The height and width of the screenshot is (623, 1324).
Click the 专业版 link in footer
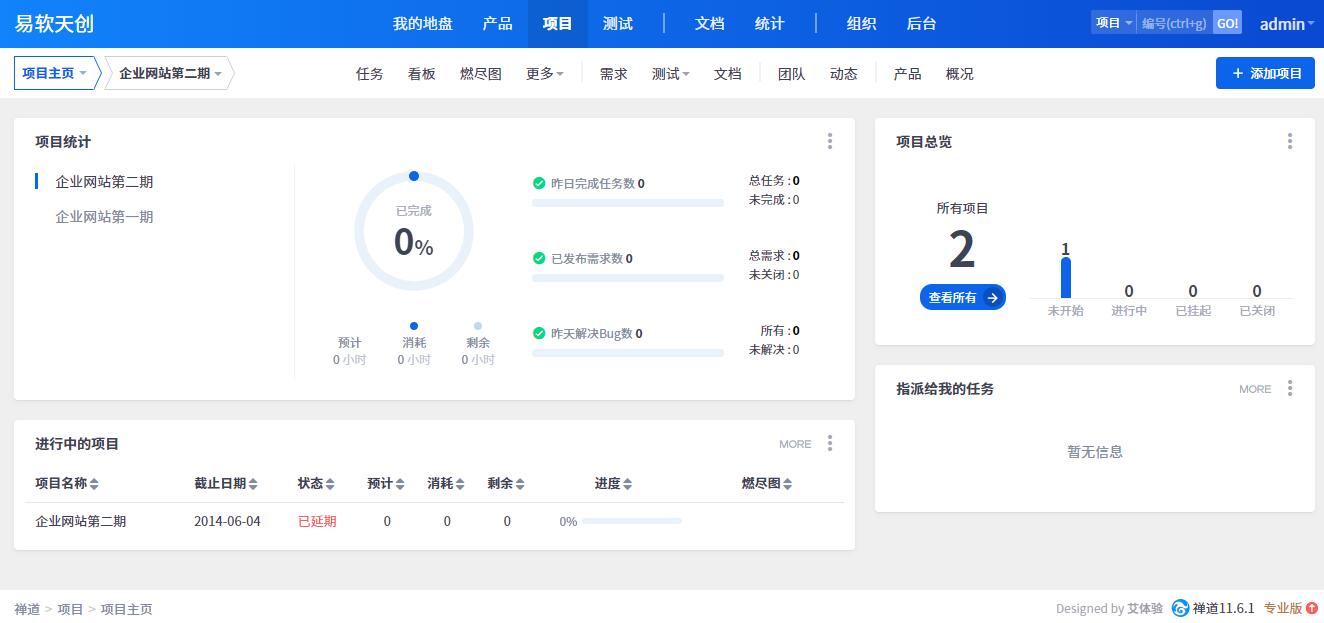point(1283,608)
